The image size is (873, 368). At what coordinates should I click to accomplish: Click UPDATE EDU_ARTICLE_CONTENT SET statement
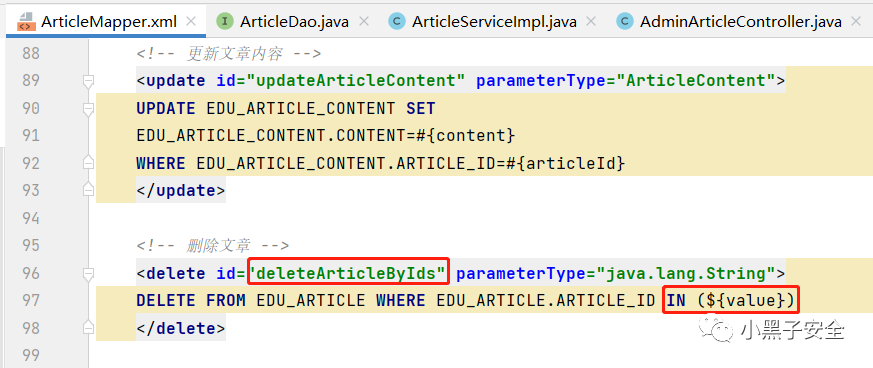(286, 108)
